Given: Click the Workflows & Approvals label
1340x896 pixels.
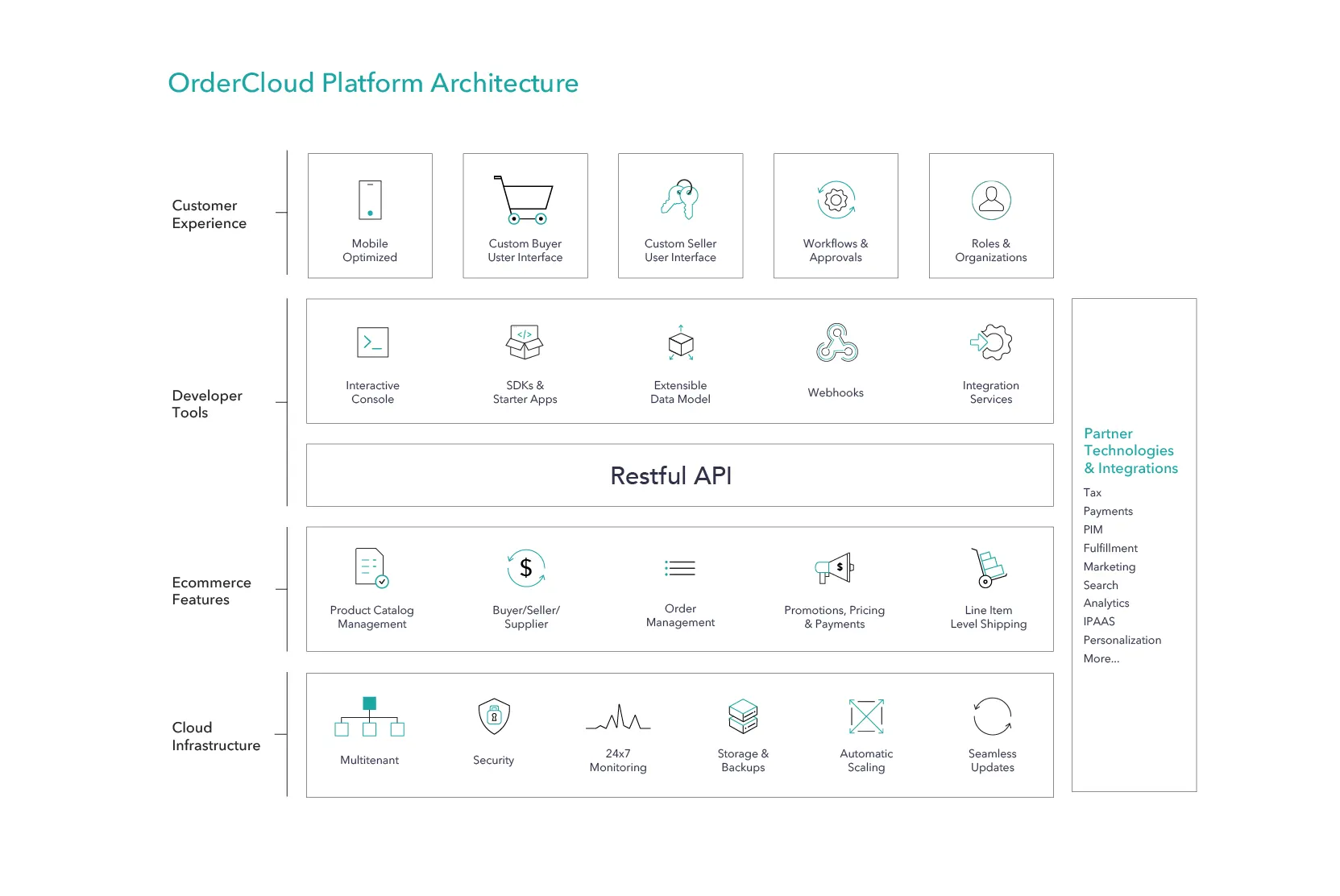Looking at the screenshot, I should pyautogui.click(x=836, y=251).
